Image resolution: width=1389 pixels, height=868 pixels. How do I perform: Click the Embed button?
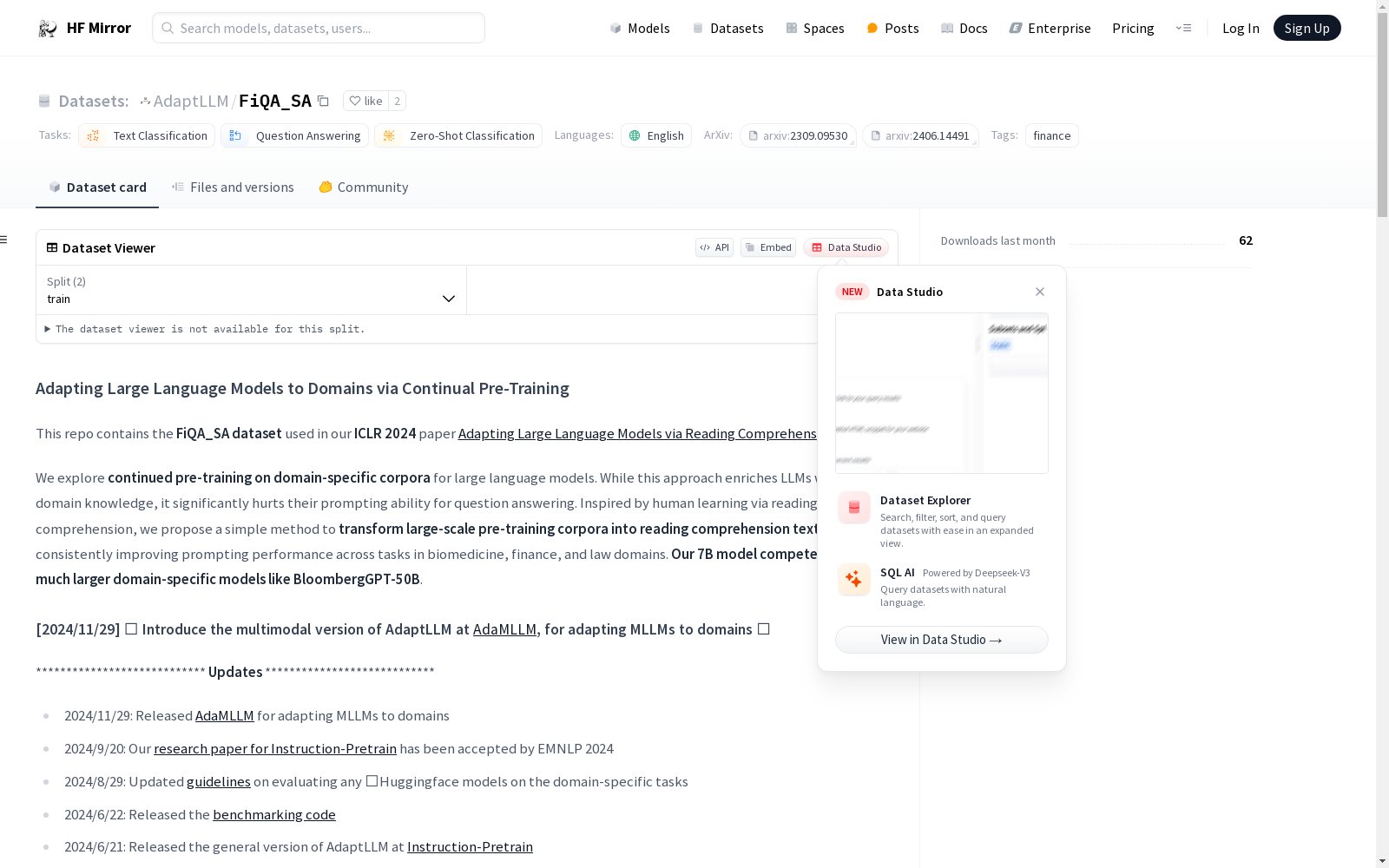point(768,247)
